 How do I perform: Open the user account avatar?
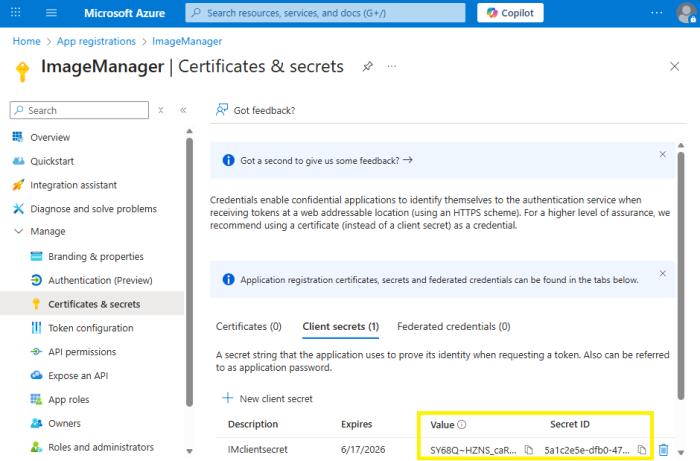point(685,13)
